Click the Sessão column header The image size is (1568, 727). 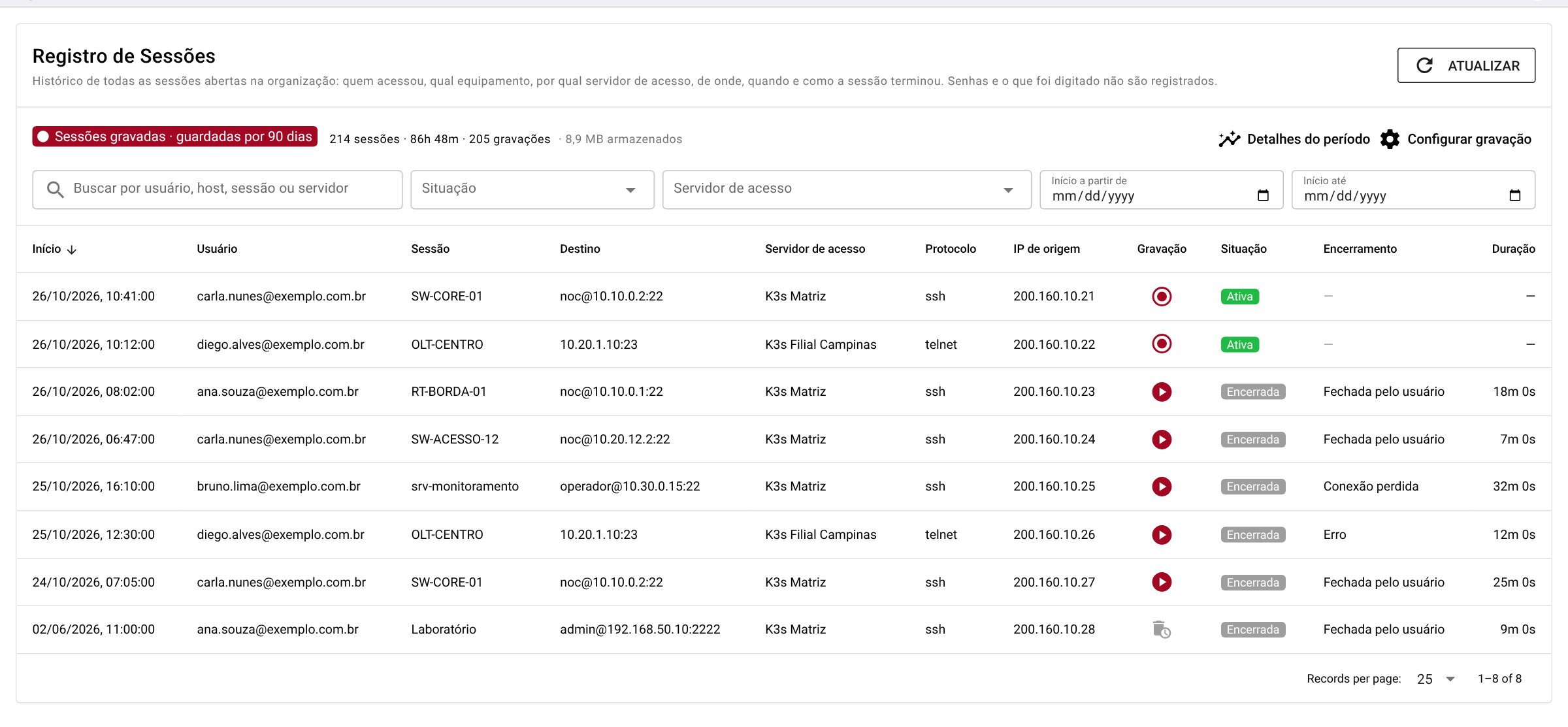click(x=430, y=249)
